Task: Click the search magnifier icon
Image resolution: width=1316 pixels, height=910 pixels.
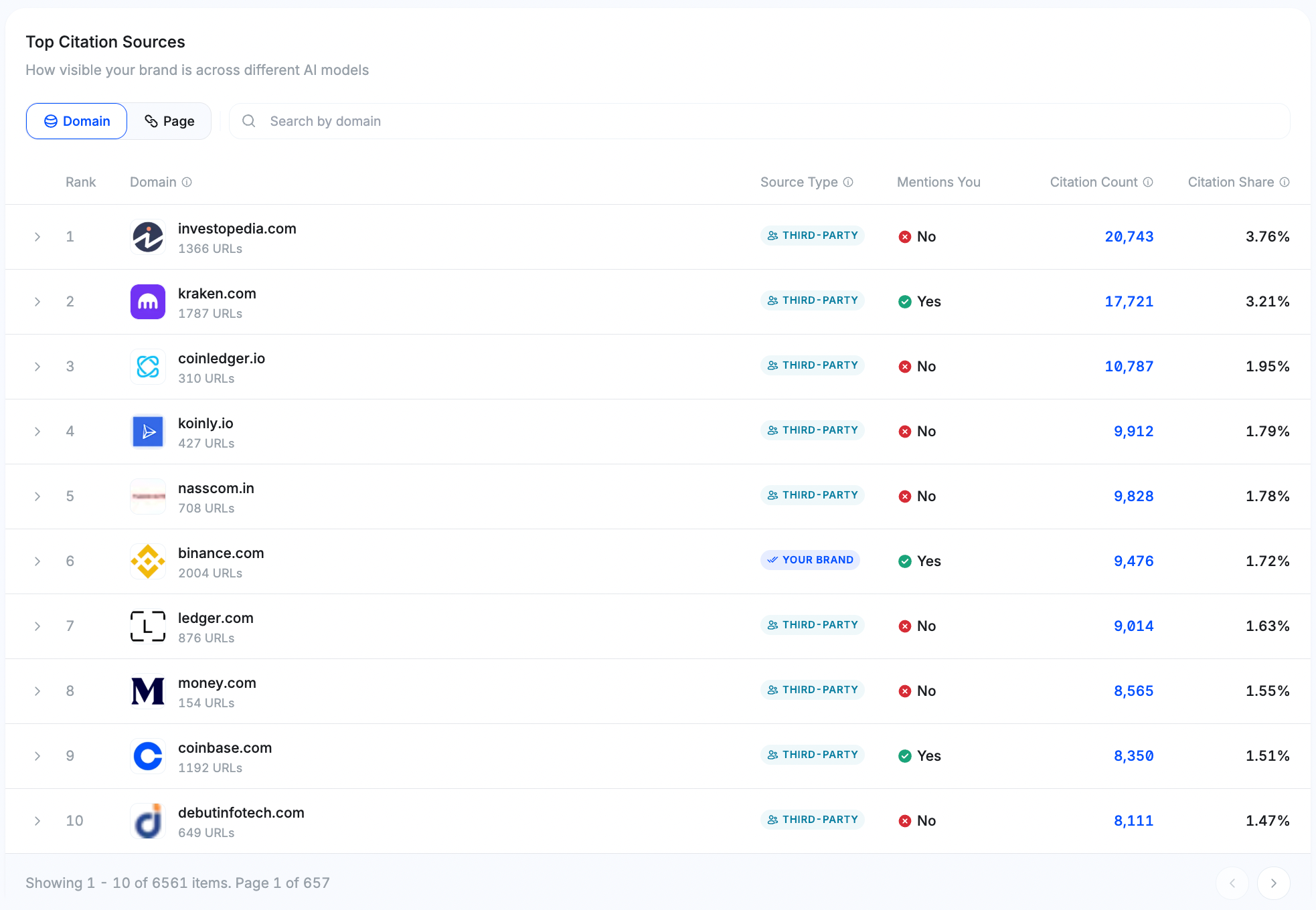Action: (x=248, y=121)
